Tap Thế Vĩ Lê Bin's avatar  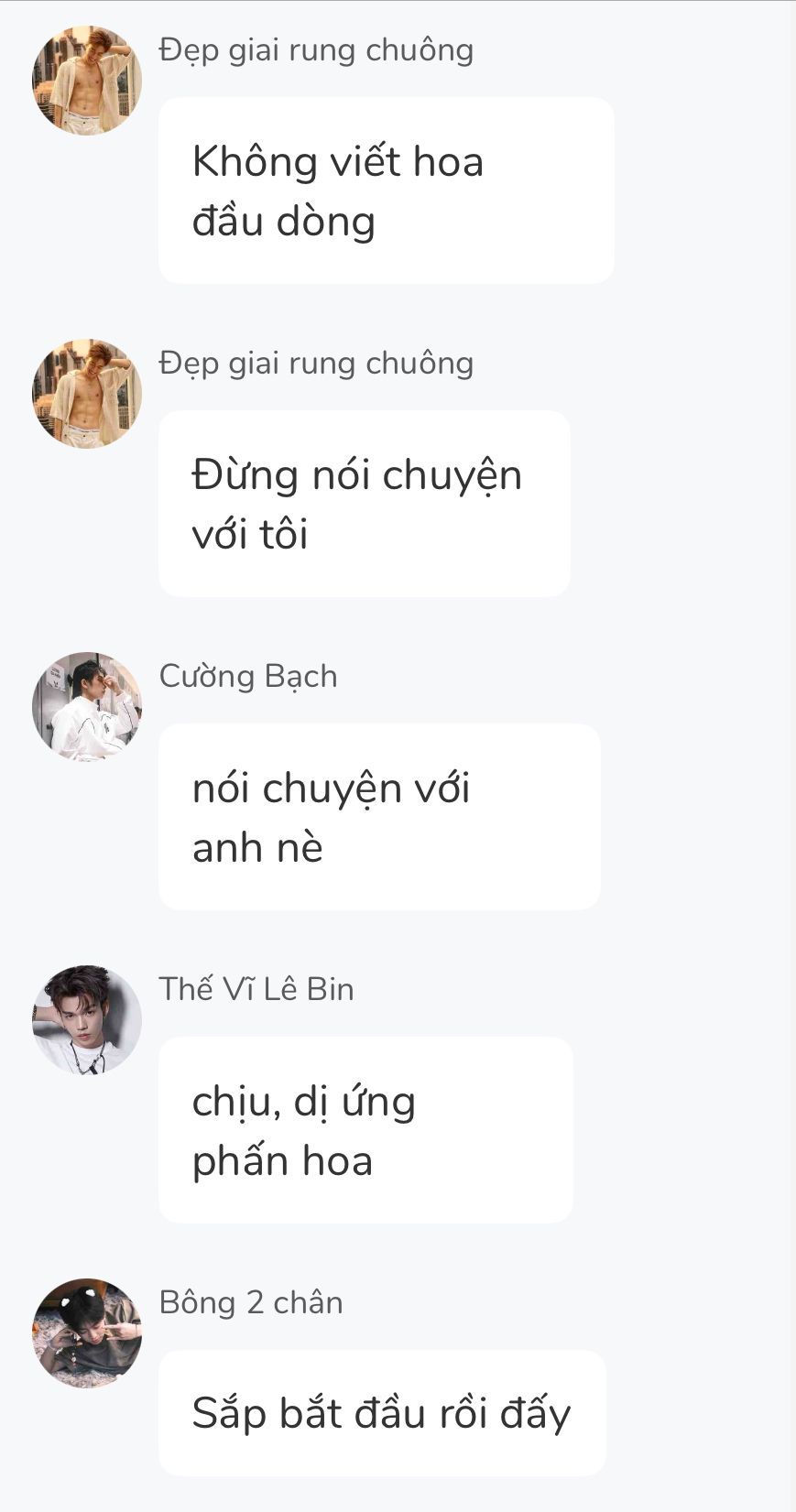coord(87,1020)
